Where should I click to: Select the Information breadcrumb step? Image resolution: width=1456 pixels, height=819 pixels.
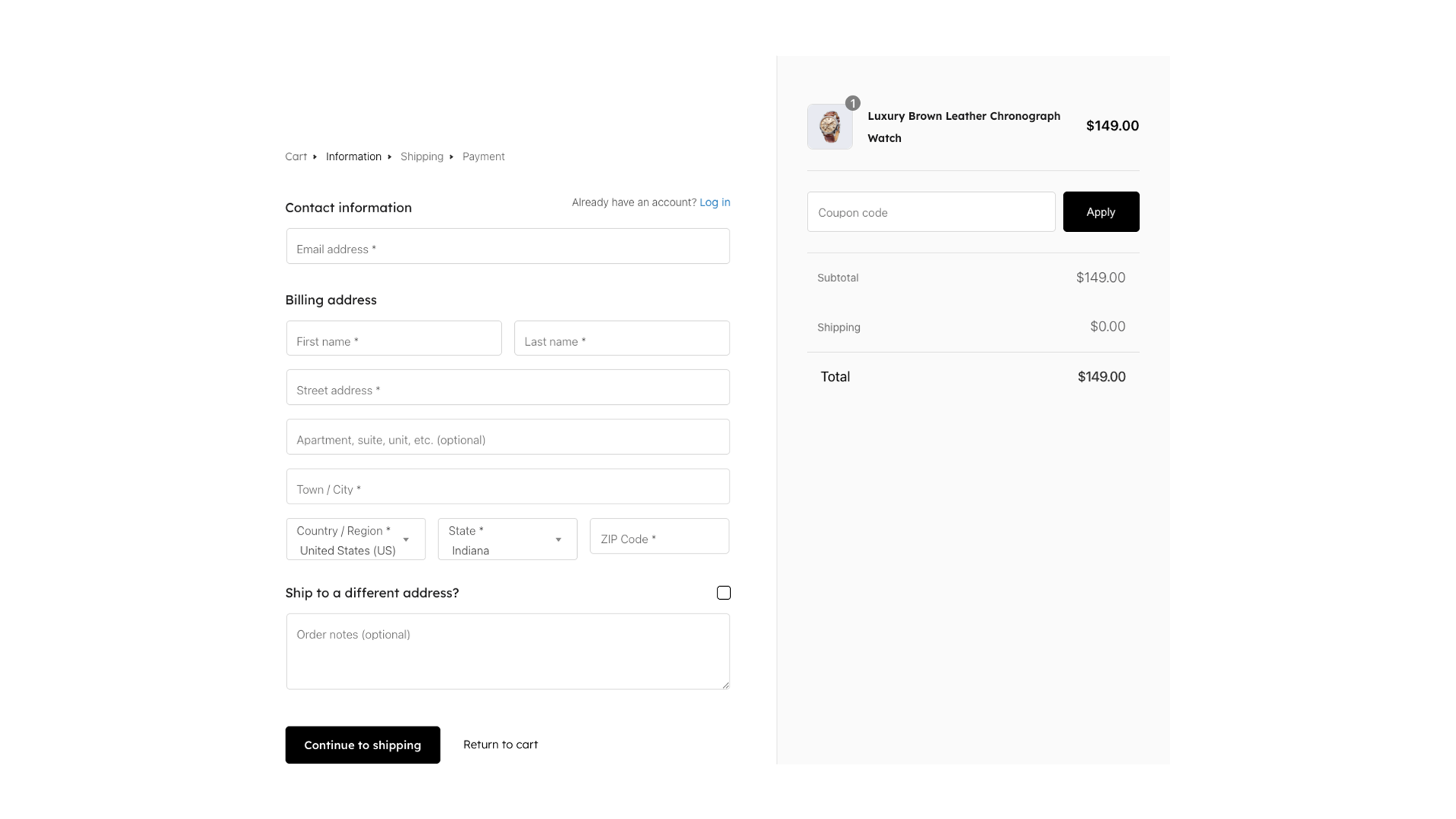pos(353,156)
